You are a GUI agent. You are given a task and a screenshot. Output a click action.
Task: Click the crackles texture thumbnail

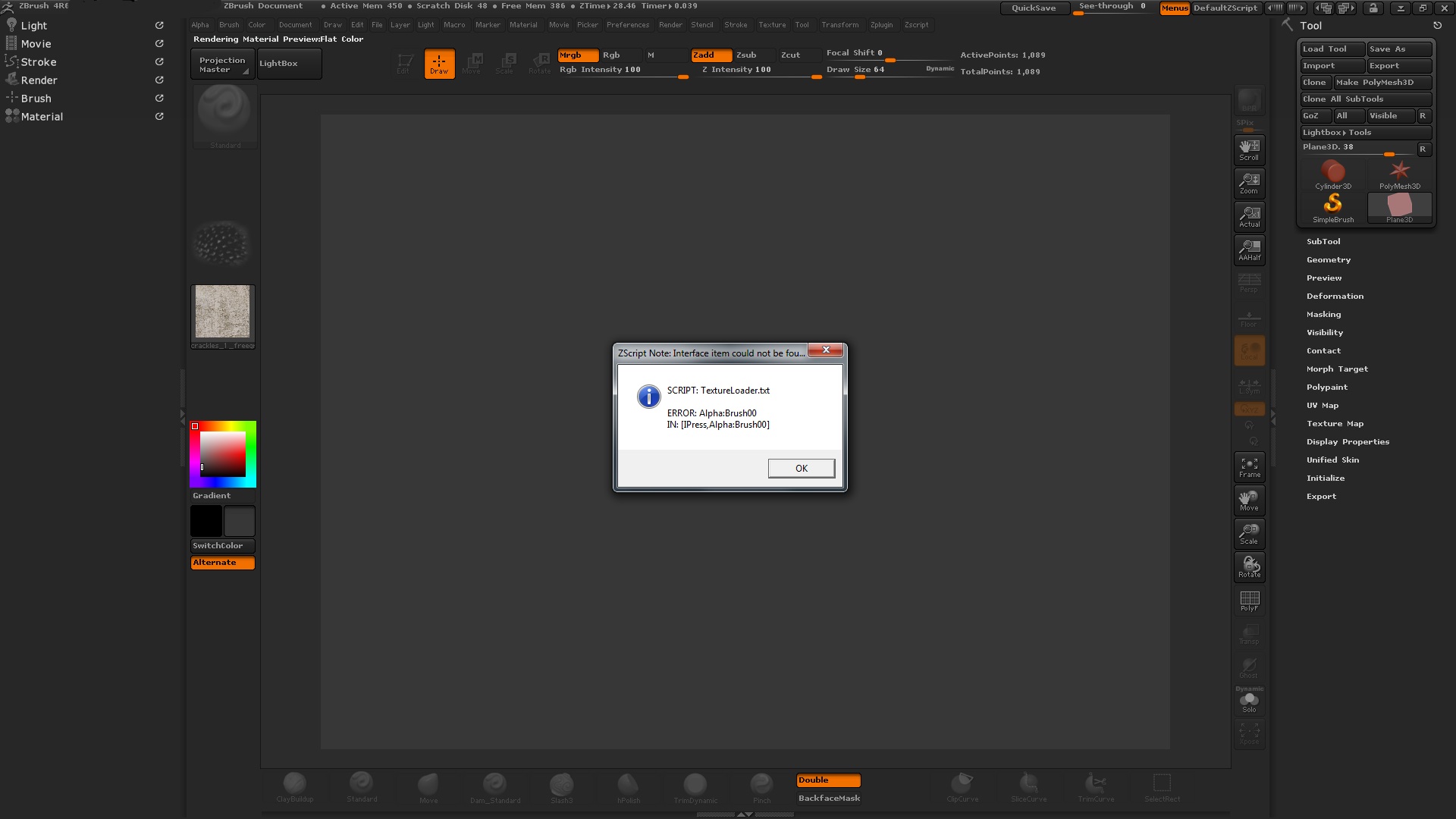(222, 312)
